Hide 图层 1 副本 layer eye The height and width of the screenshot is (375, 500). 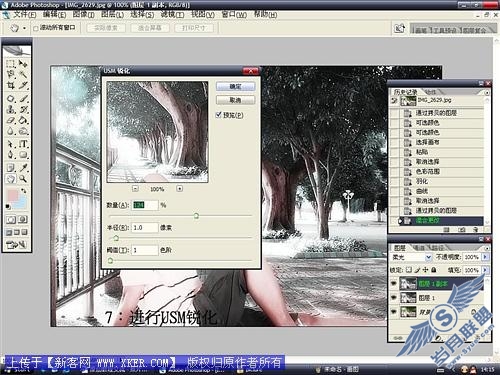394,284
